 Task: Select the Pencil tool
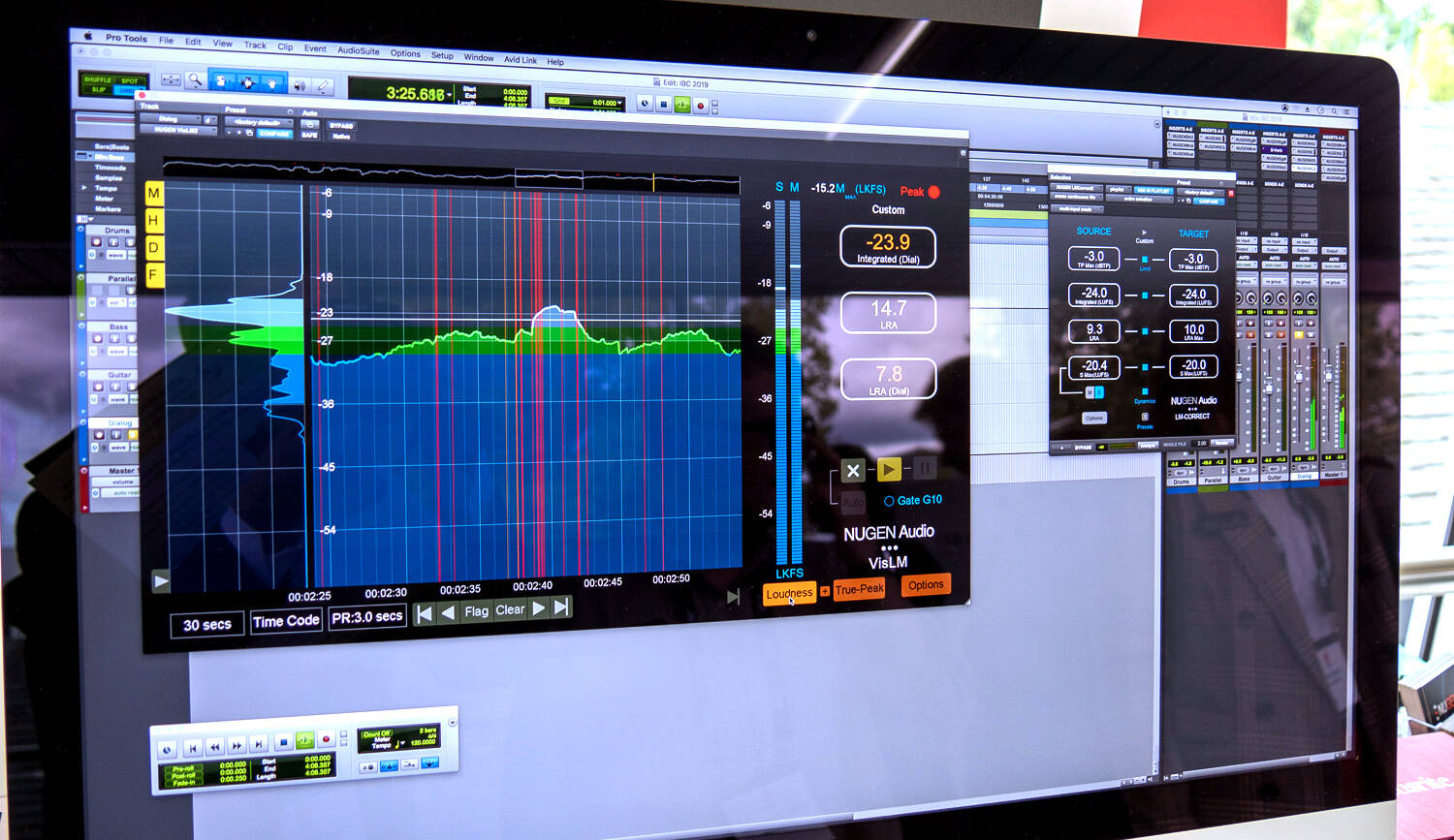coord(324,87)
